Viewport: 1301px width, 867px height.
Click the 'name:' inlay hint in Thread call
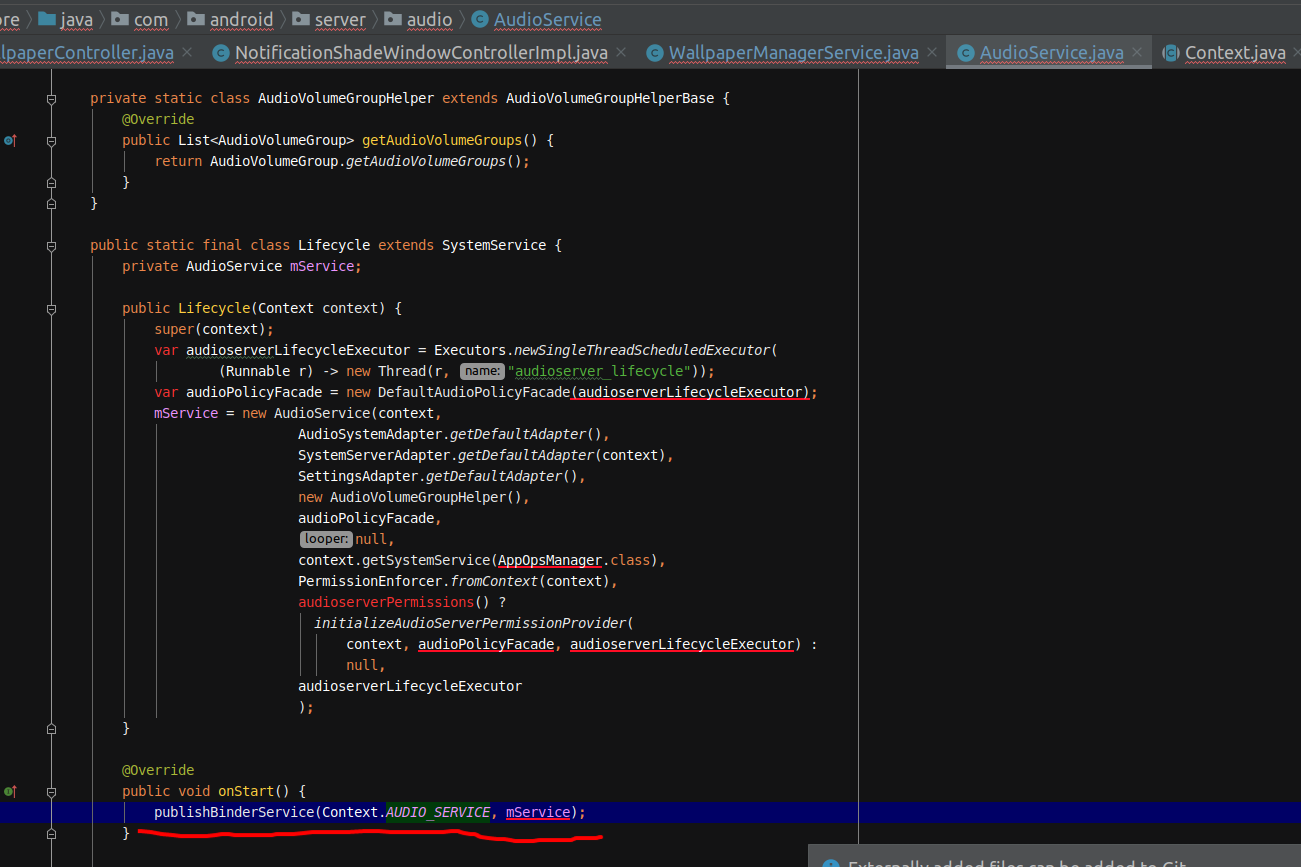482,371
